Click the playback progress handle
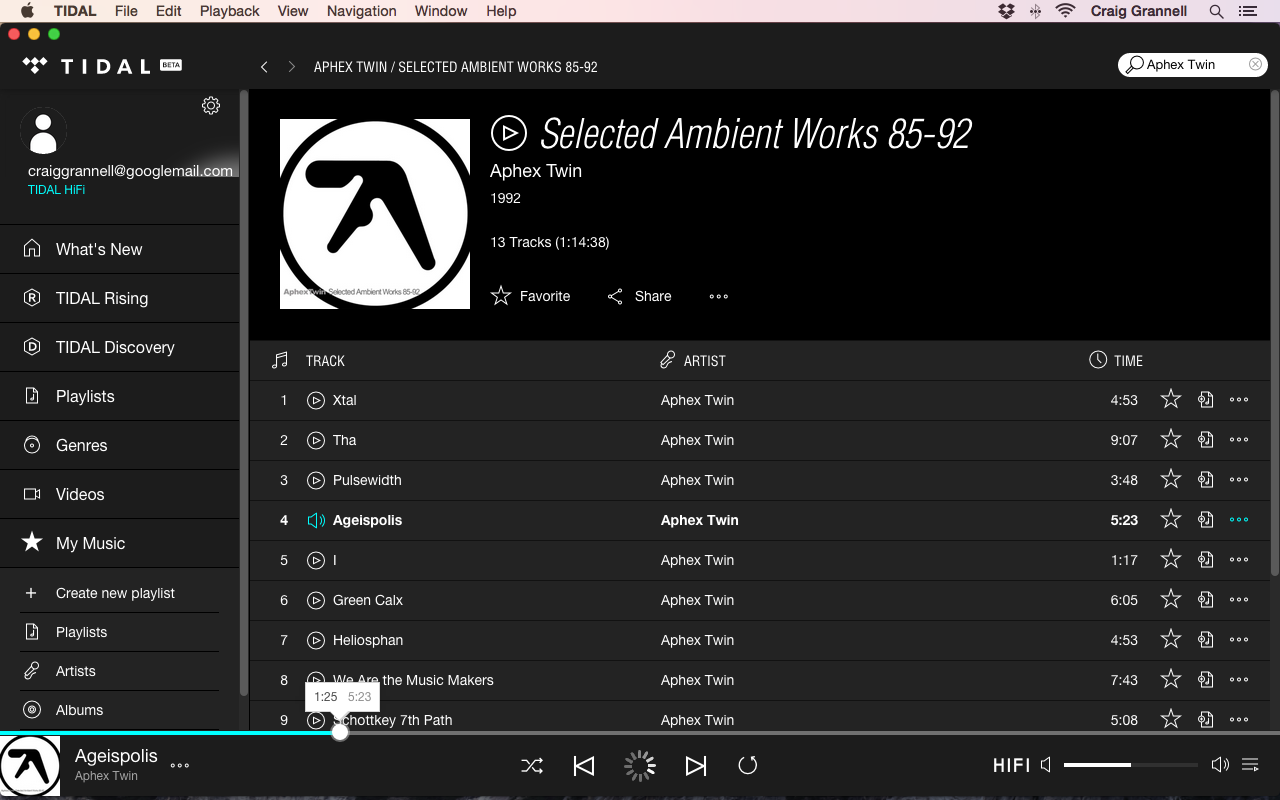Viewport: 1280px width, 800px height. point(340,732)
